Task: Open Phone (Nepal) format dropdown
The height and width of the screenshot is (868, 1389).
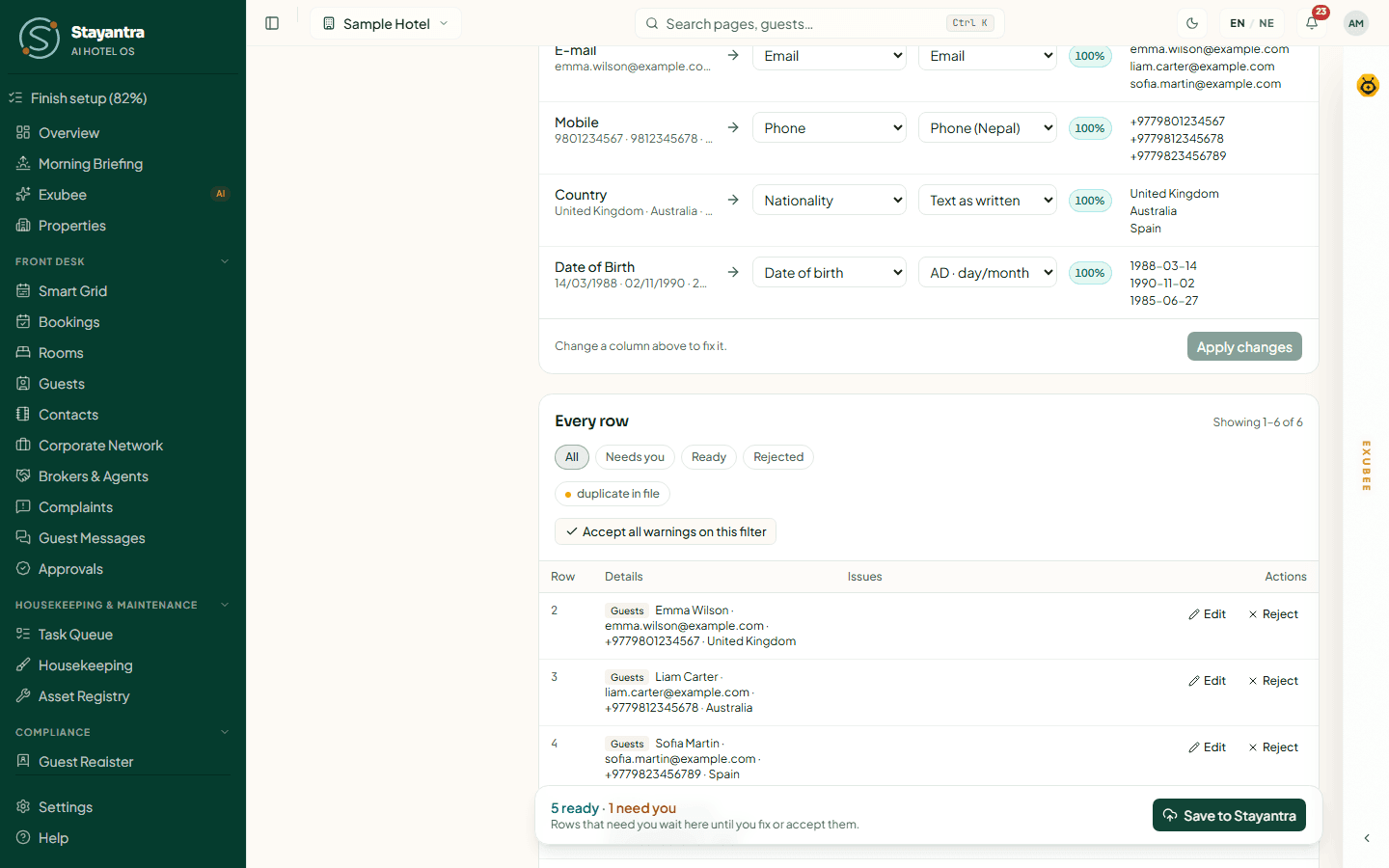Action: (x=988, y=128)
